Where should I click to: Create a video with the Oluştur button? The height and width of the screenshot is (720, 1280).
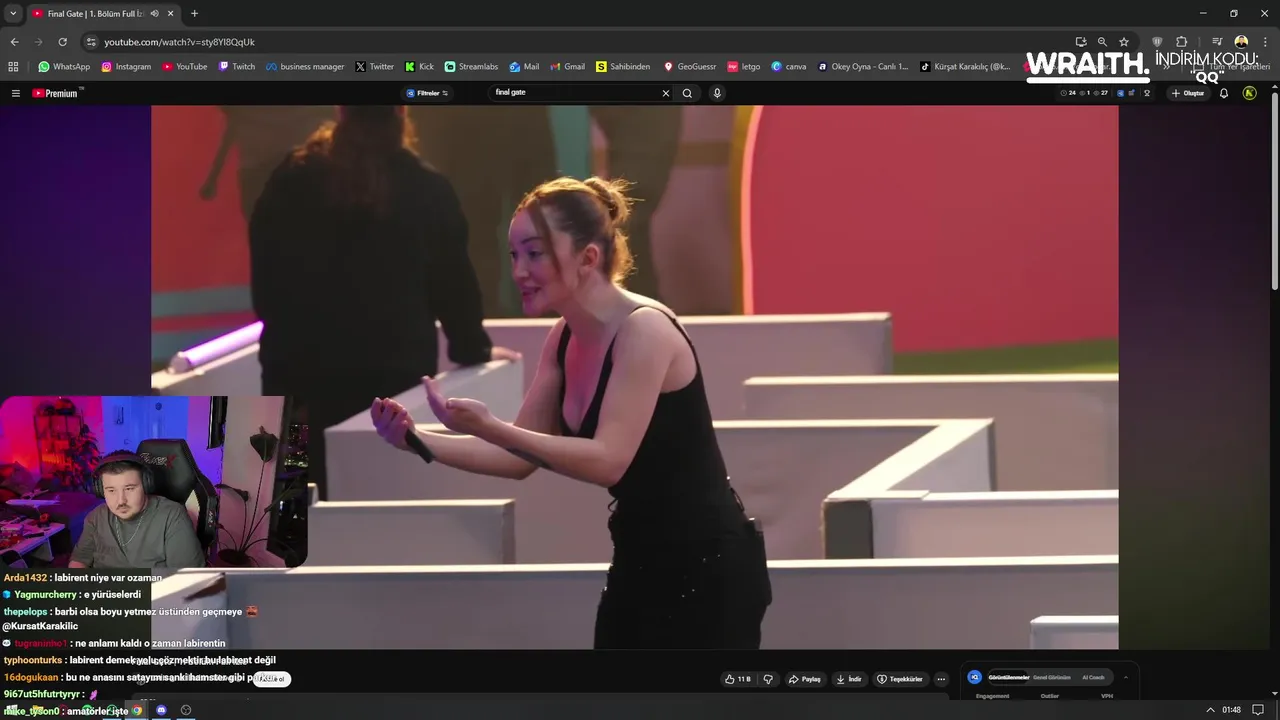click(1188, 93)
